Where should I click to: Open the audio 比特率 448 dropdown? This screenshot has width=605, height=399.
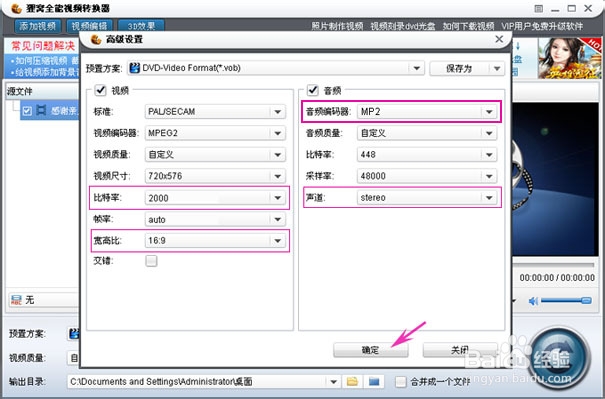[489, 155]
